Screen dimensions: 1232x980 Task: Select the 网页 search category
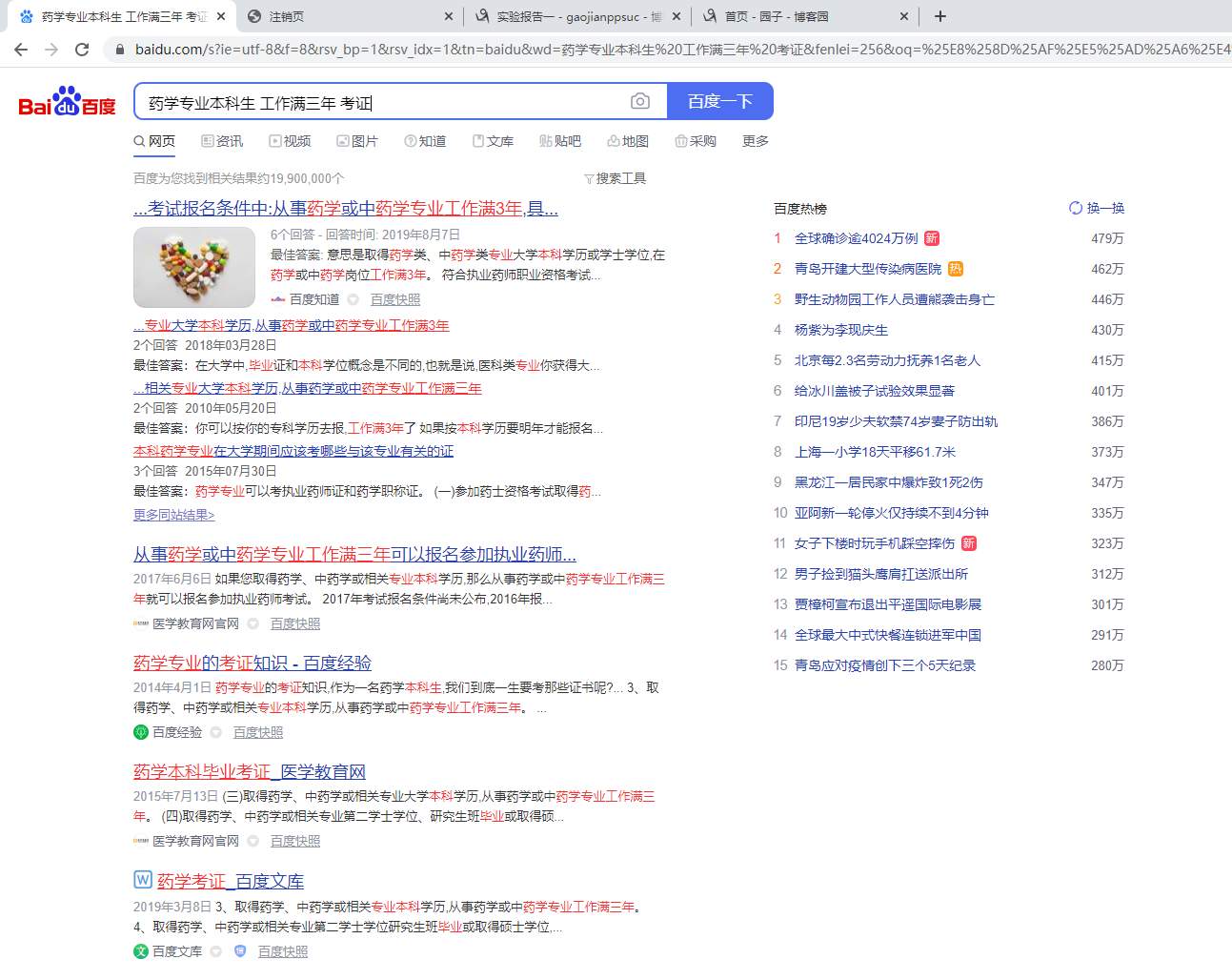(x=154, y=141)
